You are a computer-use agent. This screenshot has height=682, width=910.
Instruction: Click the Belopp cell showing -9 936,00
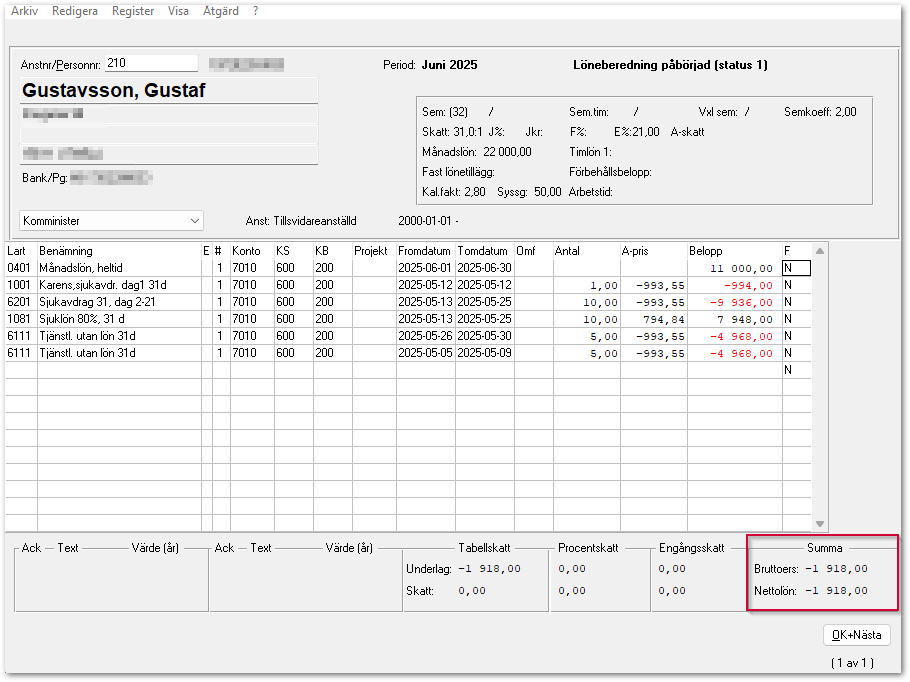coord(733,302)
